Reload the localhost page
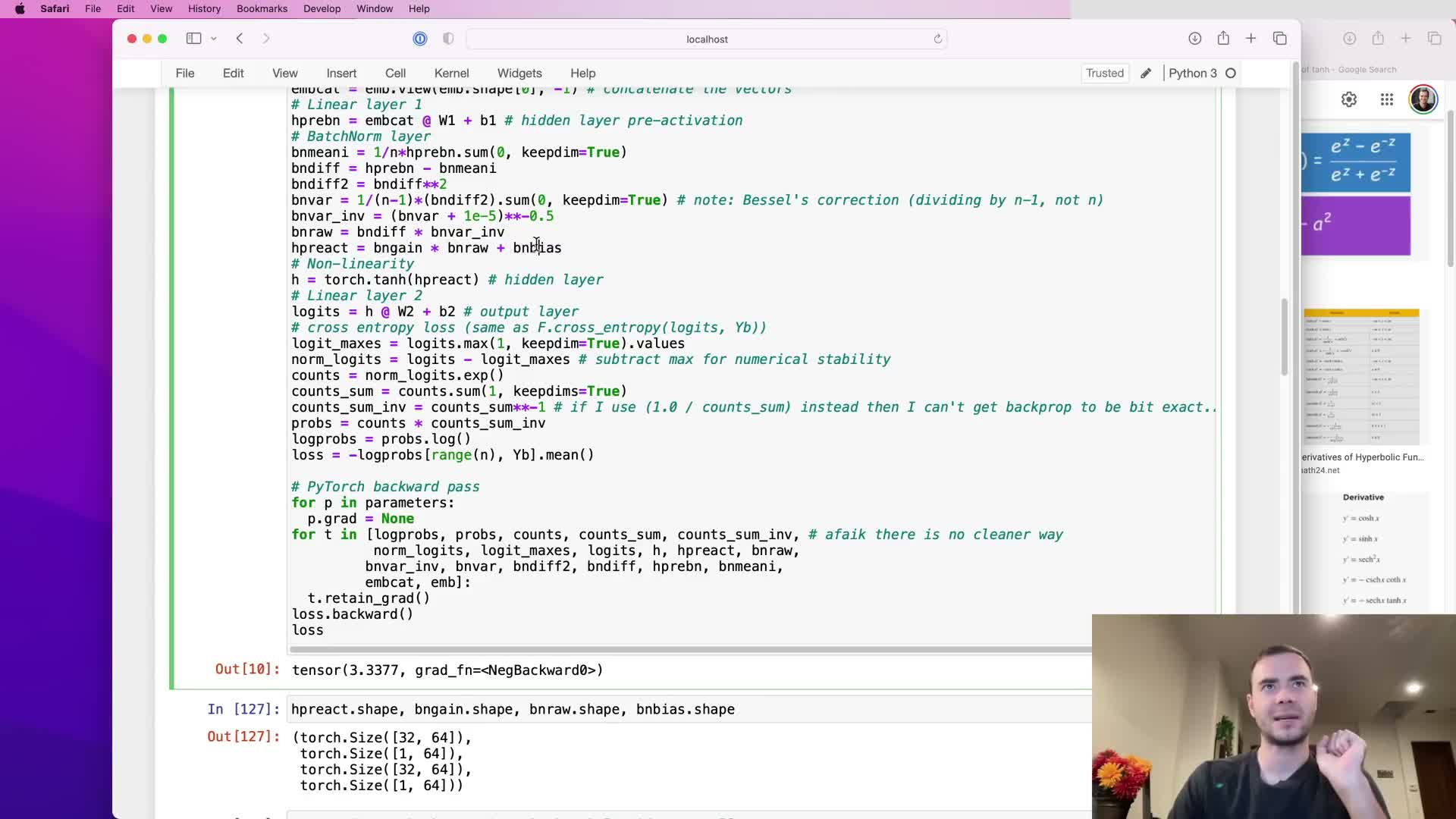Image resolution: width=1456 pixels, height=819 pixels. click(938, 39)
